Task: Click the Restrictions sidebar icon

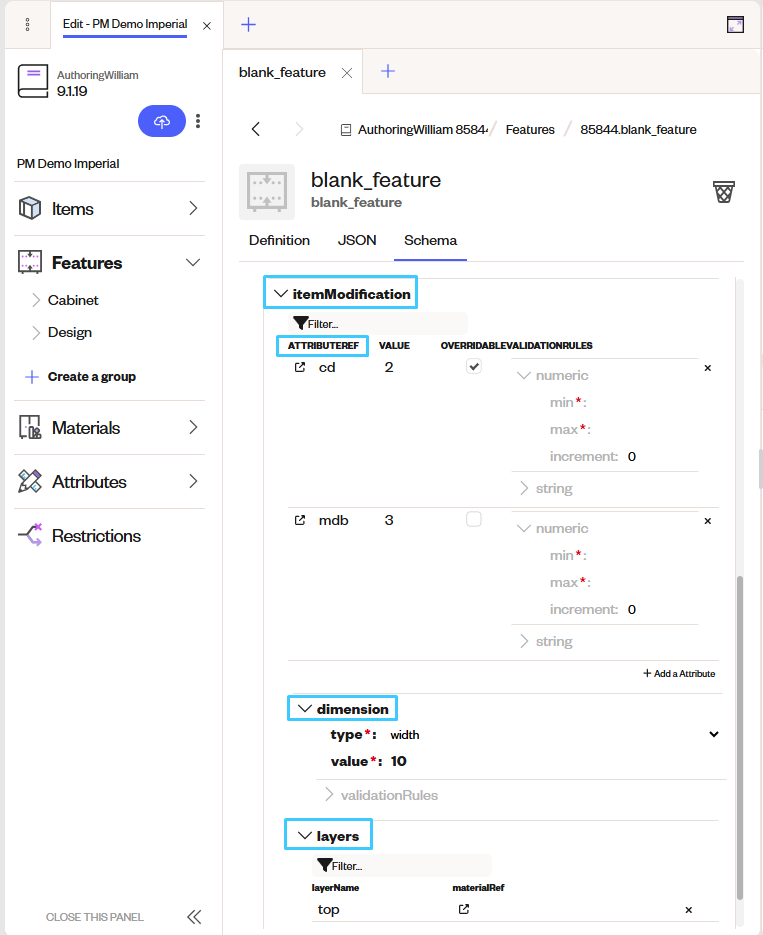Action: point(29,535)
